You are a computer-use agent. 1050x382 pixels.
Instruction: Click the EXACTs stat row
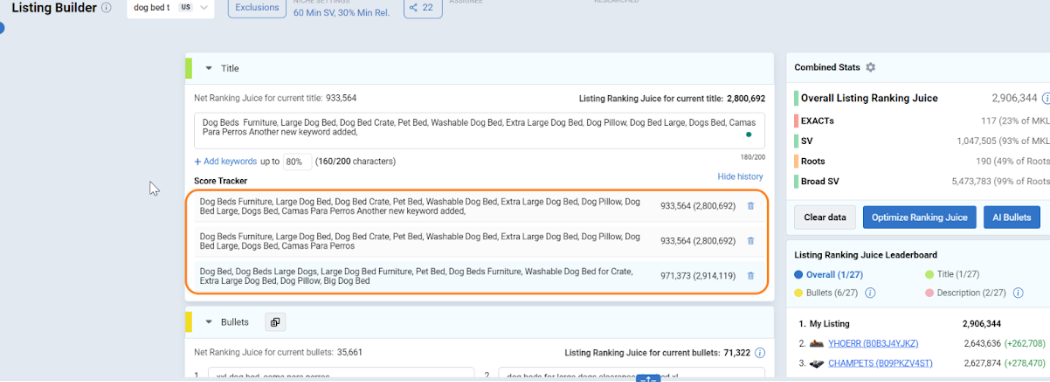[x=922, y=121]
